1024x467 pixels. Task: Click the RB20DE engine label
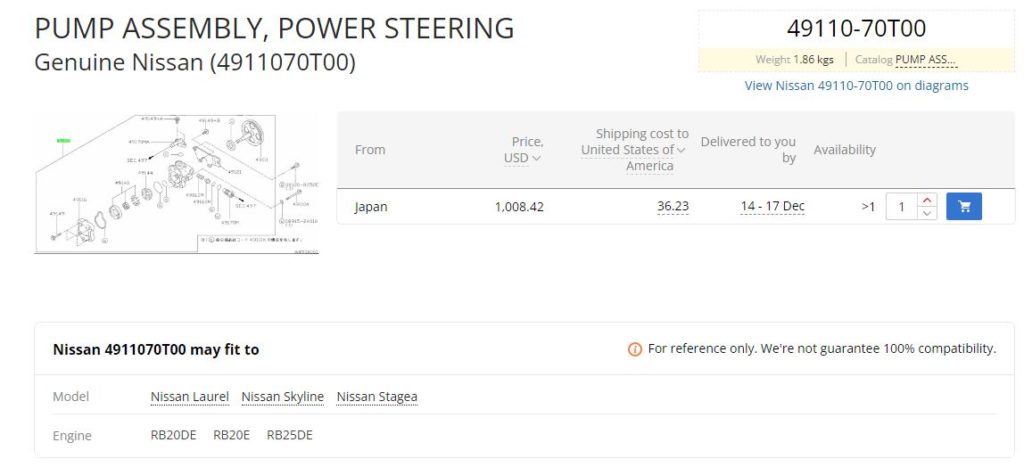tap(171, 436)
